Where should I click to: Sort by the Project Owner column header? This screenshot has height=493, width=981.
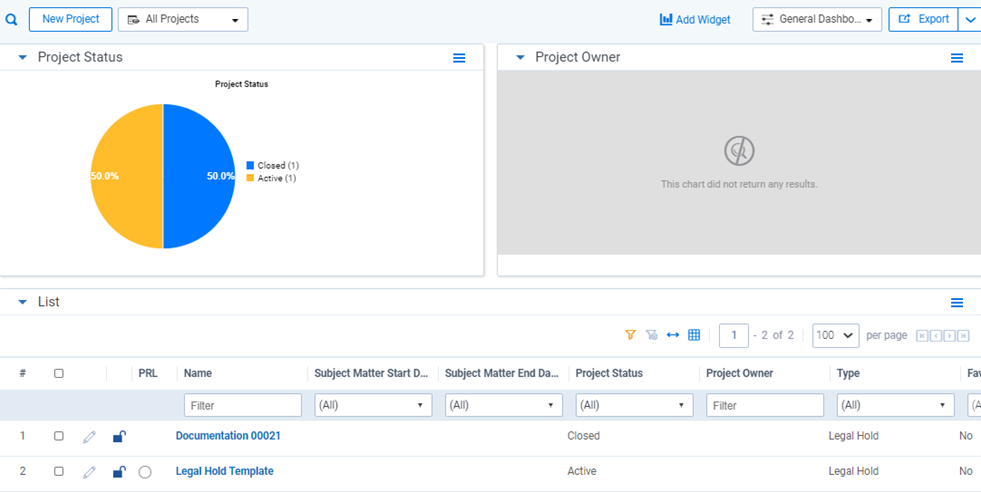740,374
